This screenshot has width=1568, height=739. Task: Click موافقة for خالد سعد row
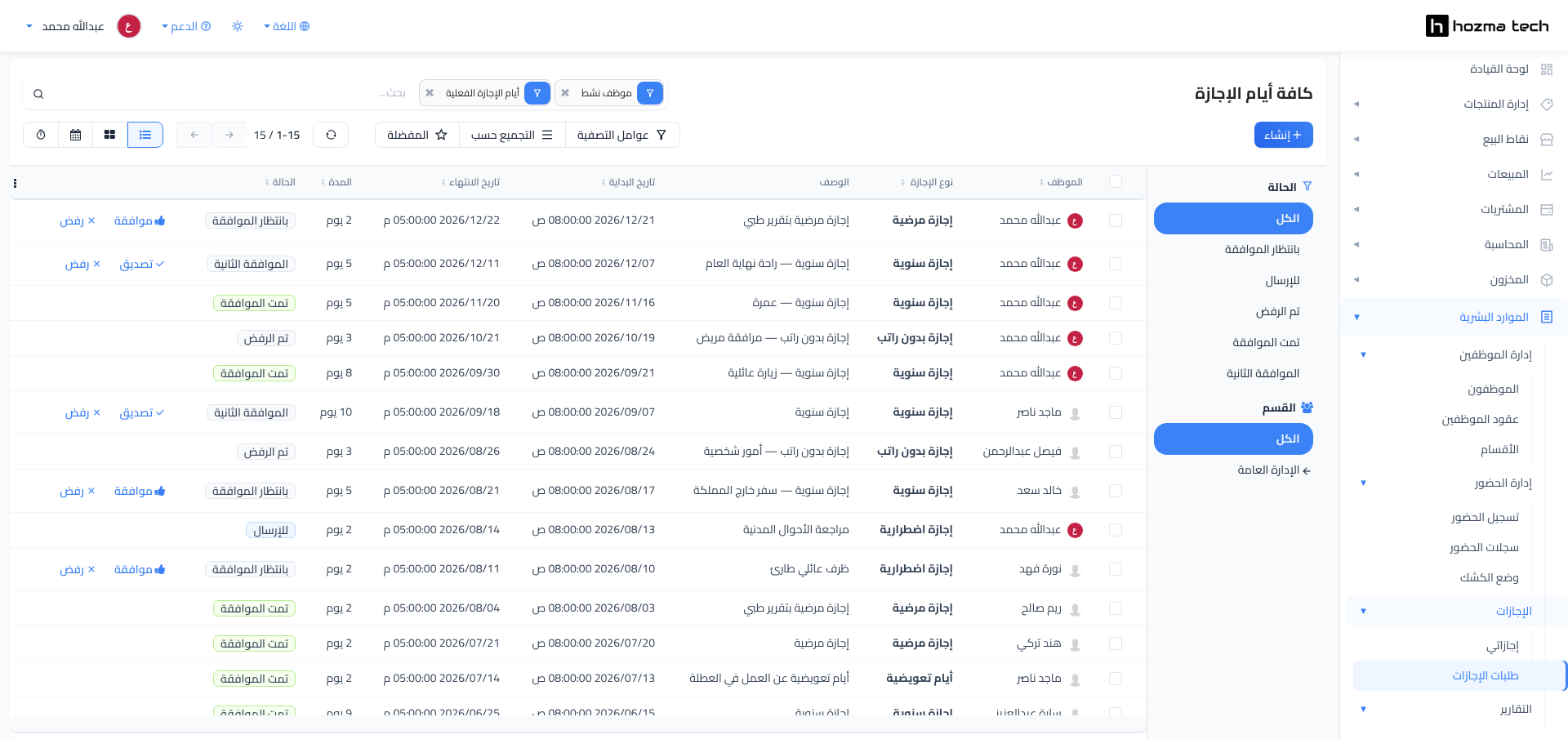(140, 491)
